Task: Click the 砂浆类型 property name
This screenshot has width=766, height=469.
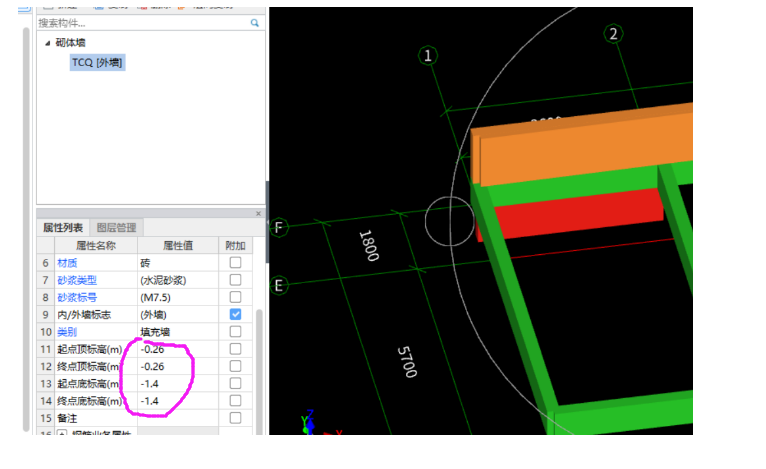Action: coord(77,280)
